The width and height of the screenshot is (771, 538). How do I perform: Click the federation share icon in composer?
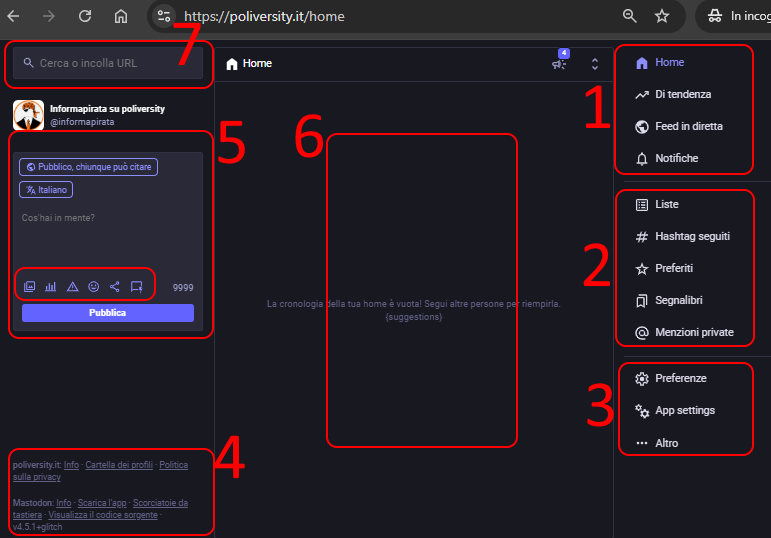(x=115, y=287)
